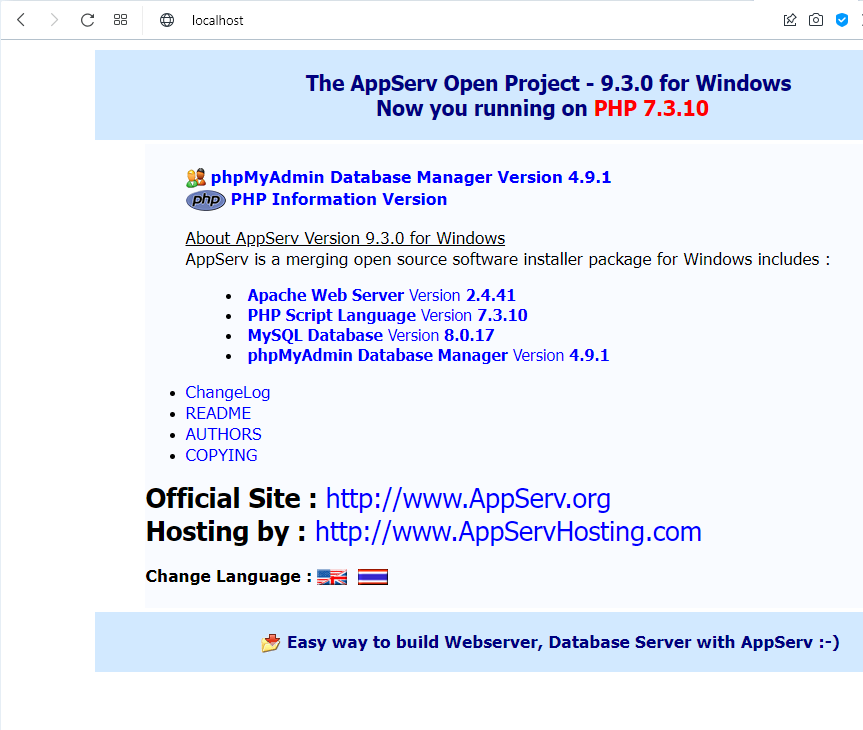Click the Hosting by label

point(226,532)
